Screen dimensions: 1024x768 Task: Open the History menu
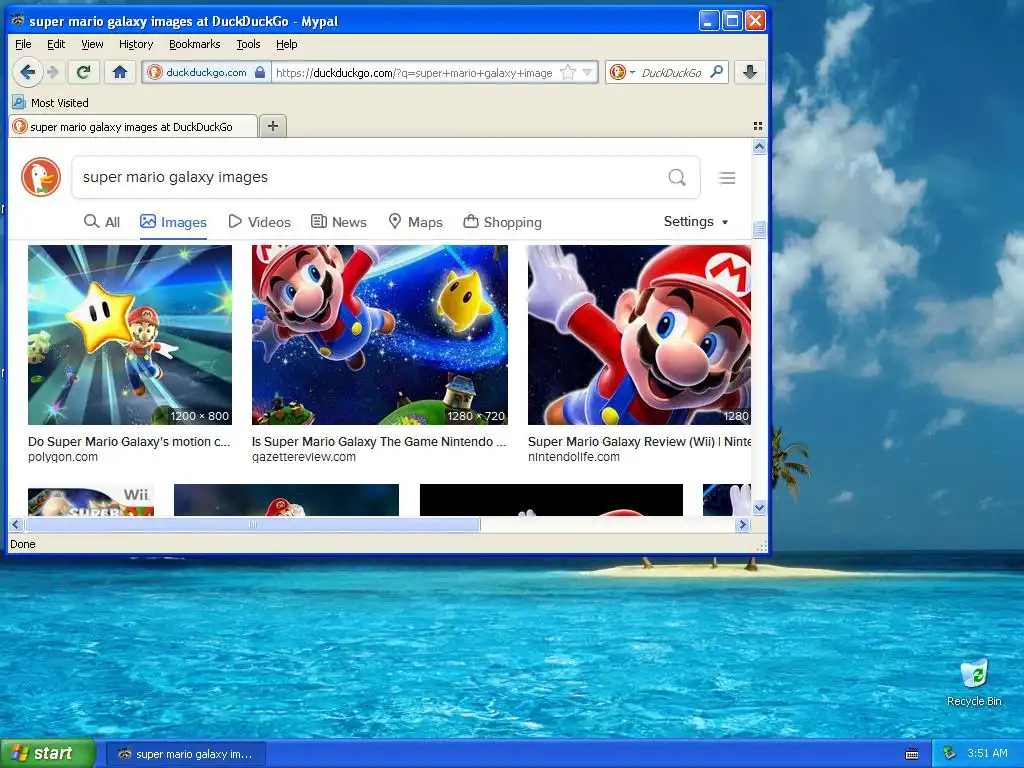coord(136,44)
